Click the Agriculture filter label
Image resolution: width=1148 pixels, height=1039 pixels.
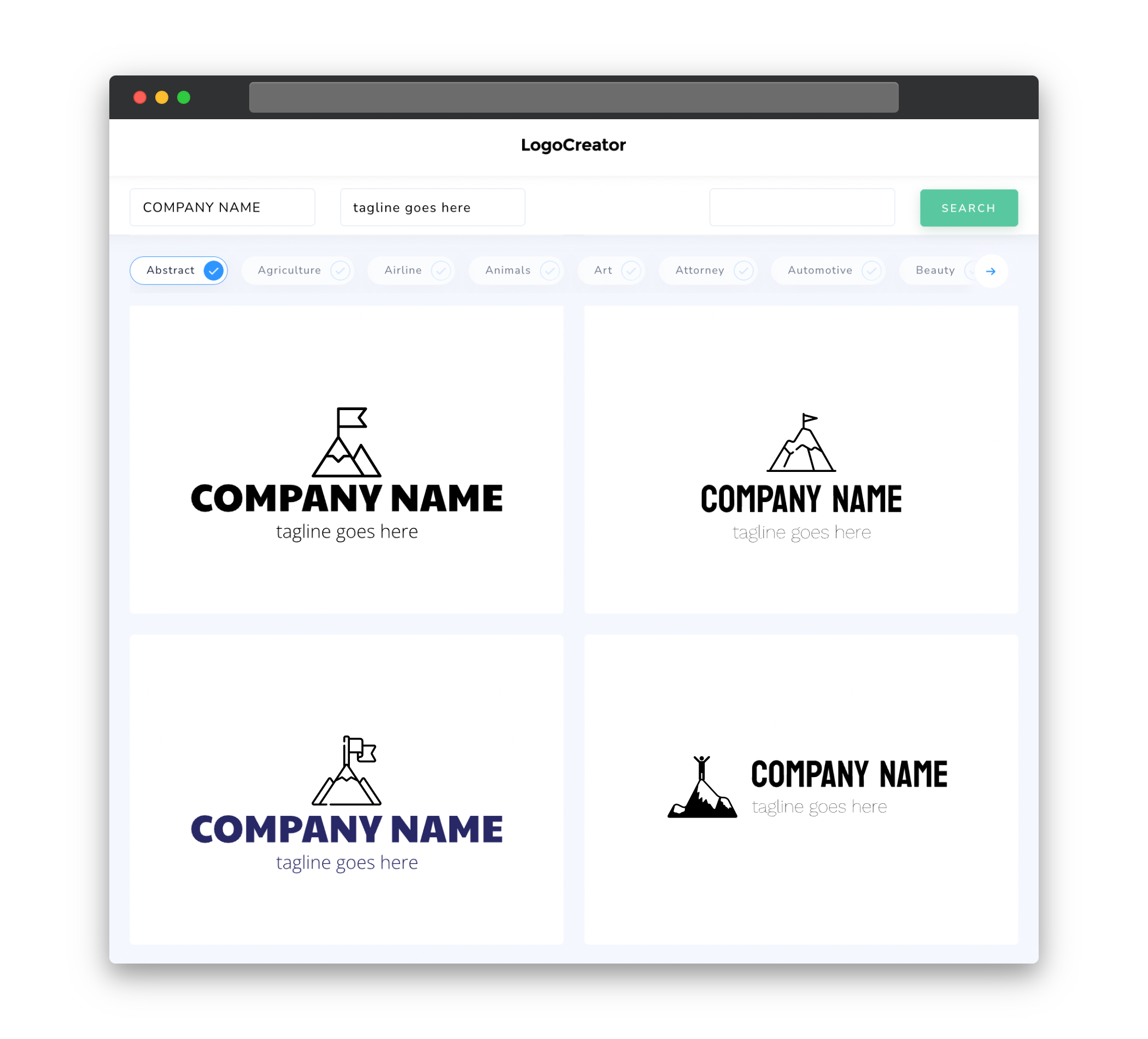(290, 270)
